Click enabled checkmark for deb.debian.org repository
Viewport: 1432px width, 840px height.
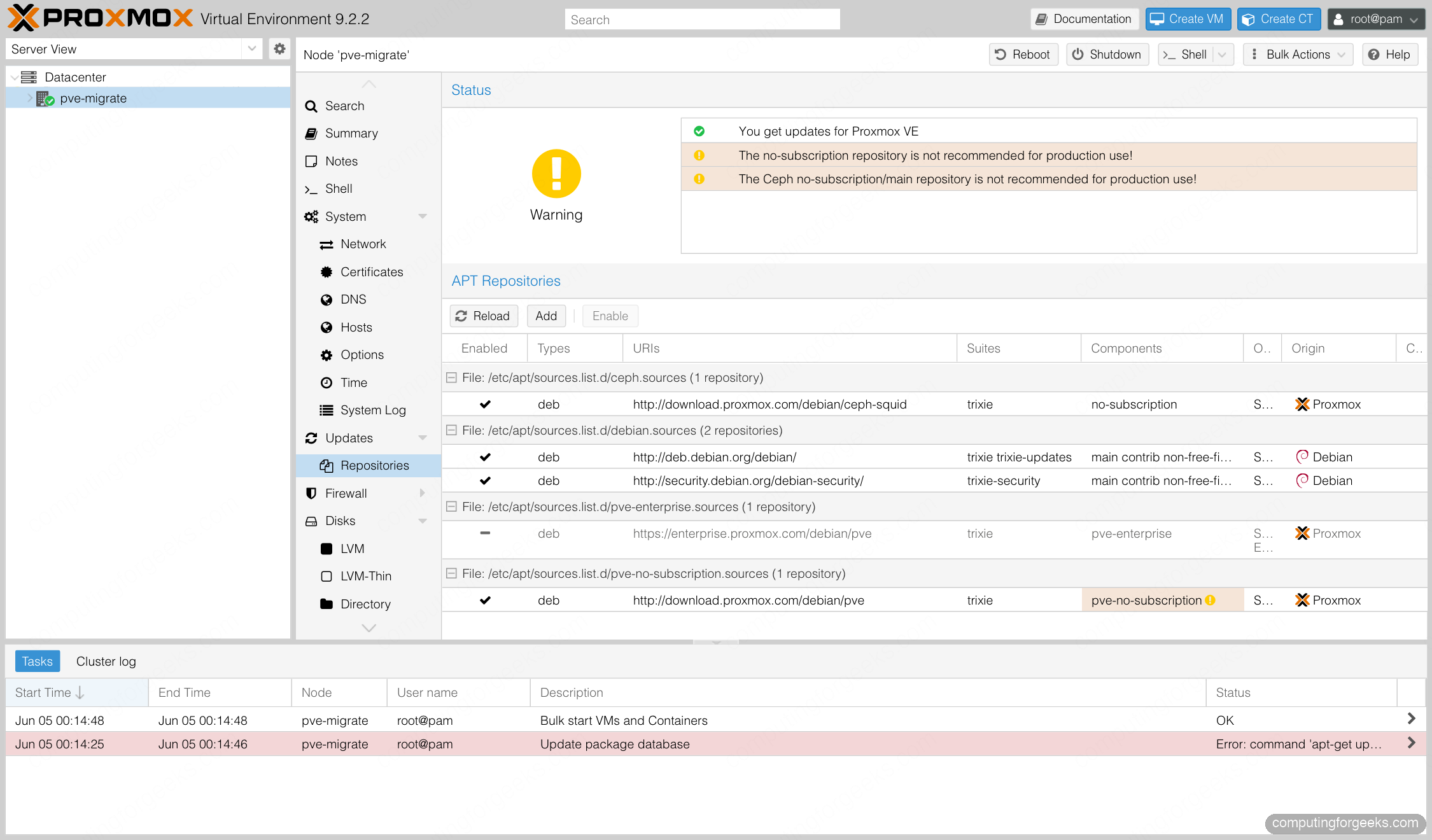tap(485, 457)
